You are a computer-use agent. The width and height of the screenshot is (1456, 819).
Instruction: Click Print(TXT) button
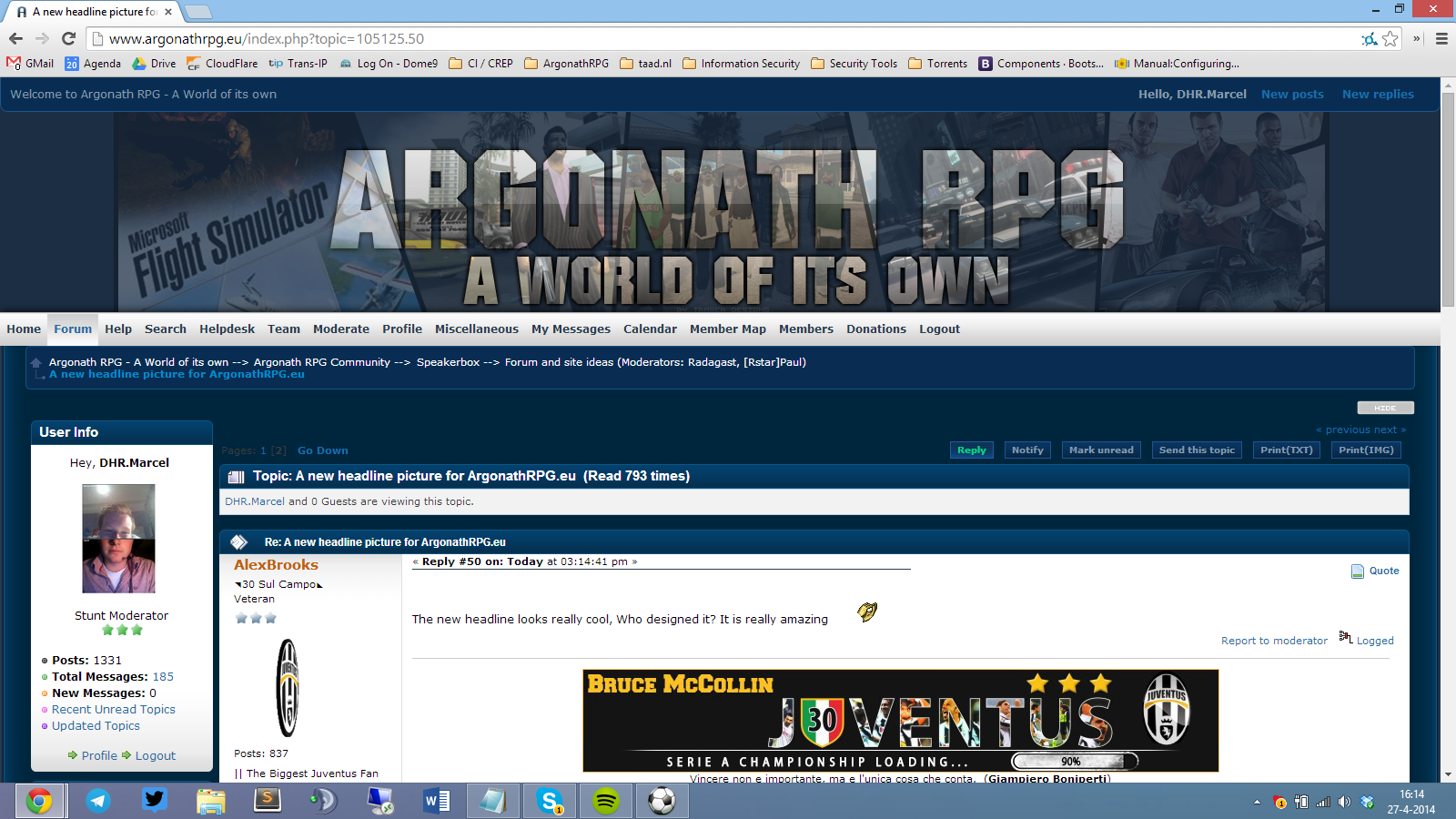click(1287, 450)
